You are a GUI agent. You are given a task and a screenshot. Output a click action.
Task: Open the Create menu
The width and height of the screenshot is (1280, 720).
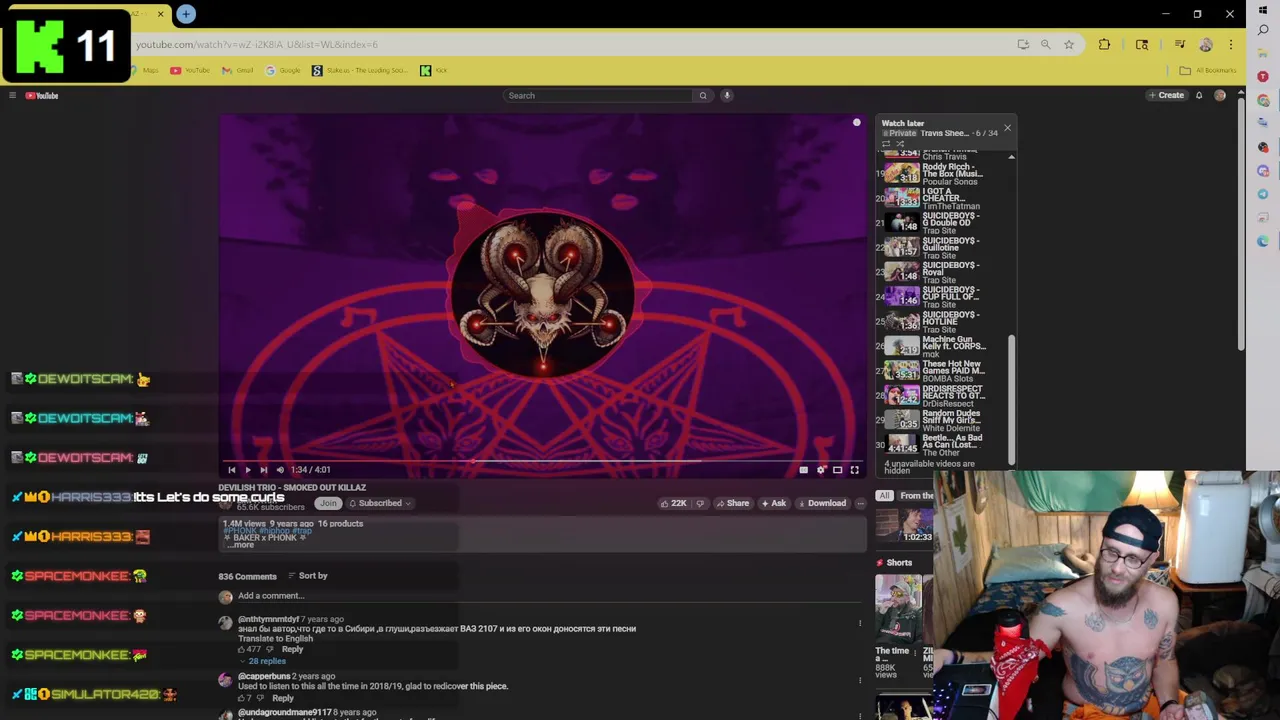1166,95
